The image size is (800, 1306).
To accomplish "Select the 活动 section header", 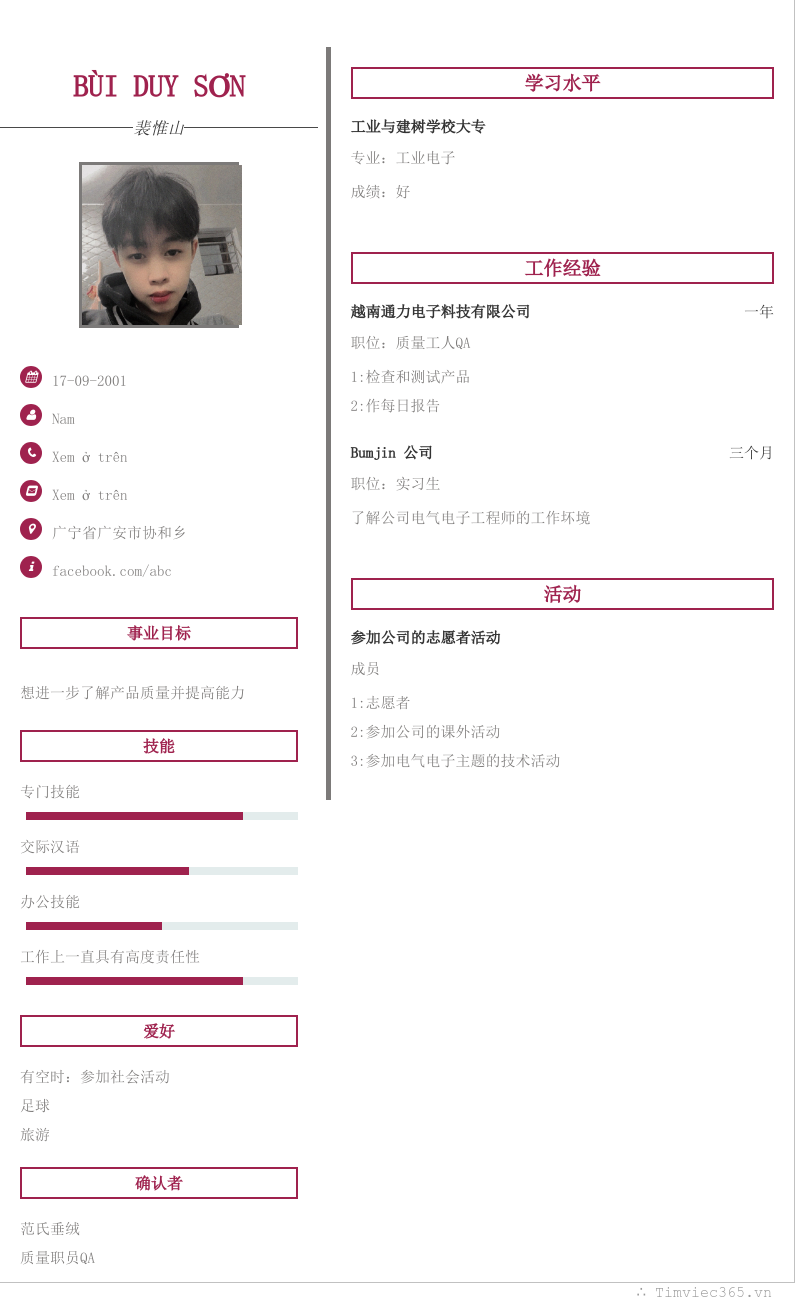I will (562, 594).
